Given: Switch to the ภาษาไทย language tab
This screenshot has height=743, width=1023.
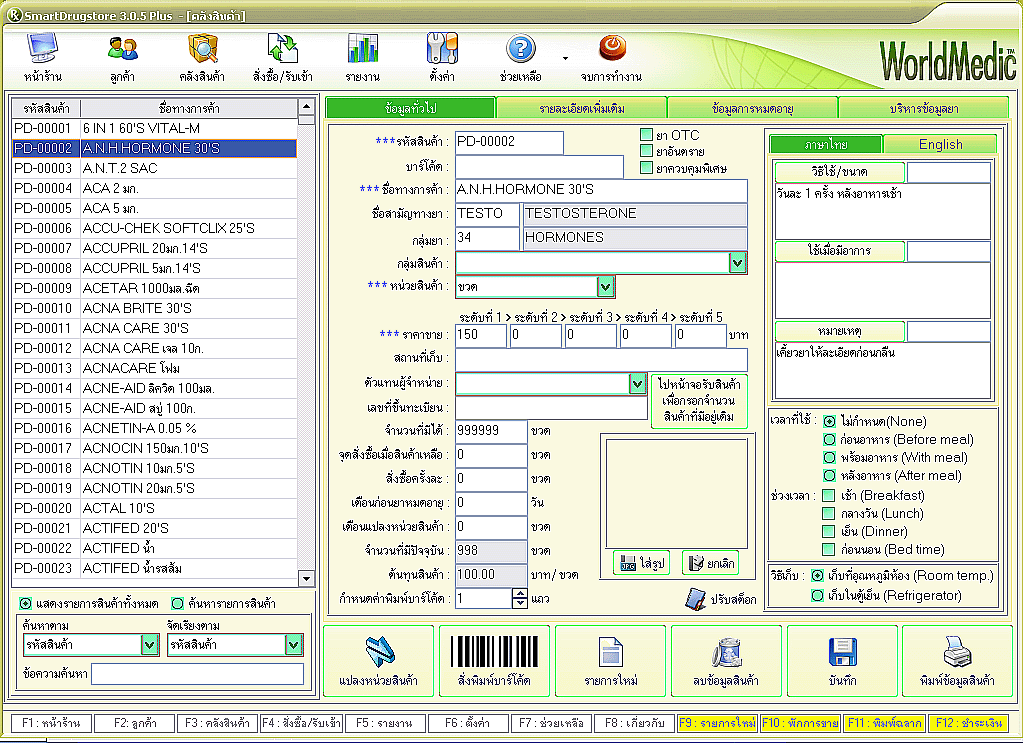Looking at the screenshot, I should coord(826,144).
